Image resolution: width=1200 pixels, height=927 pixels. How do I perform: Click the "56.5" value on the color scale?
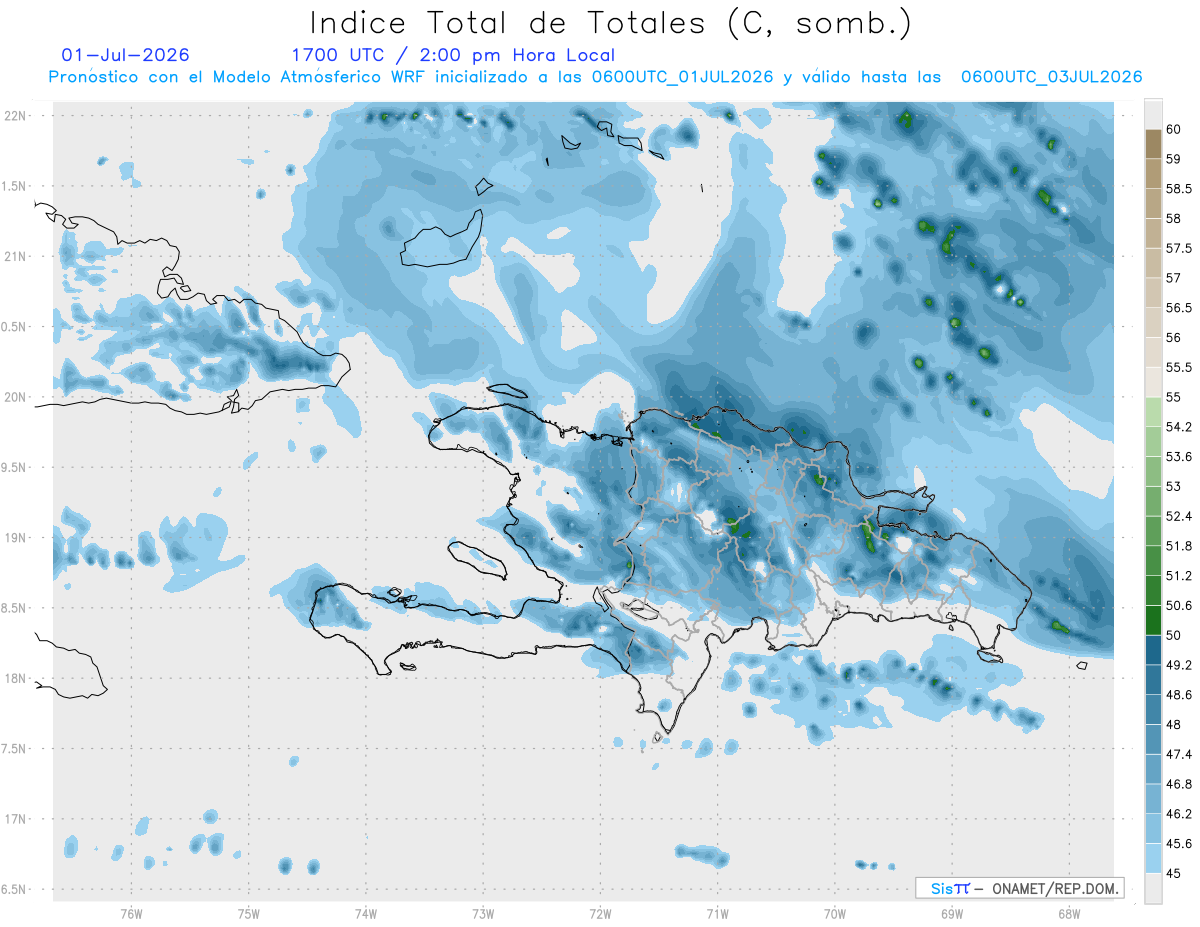[1178, 308]
